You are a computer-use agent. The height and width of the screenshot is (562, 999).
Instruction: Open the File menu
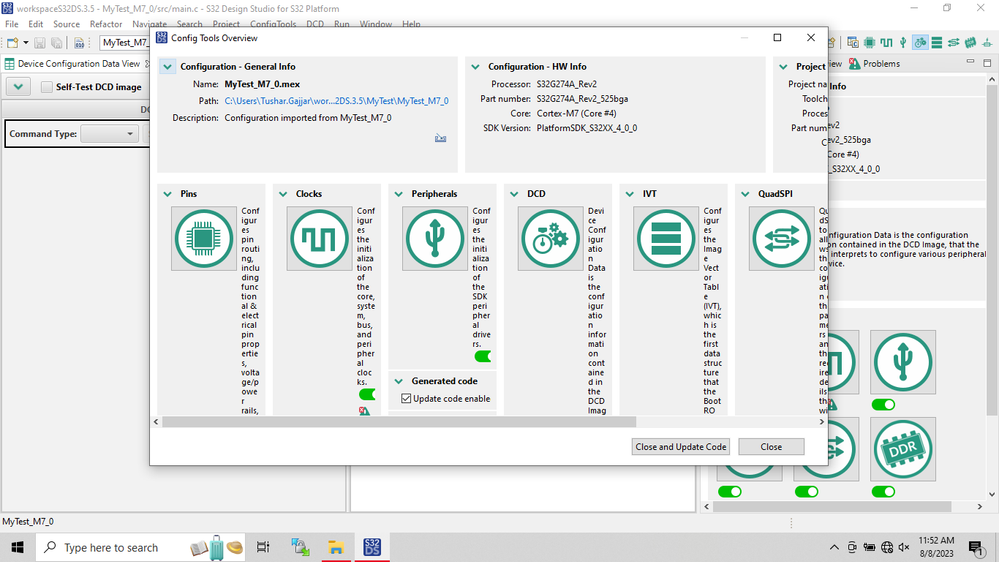11,24
